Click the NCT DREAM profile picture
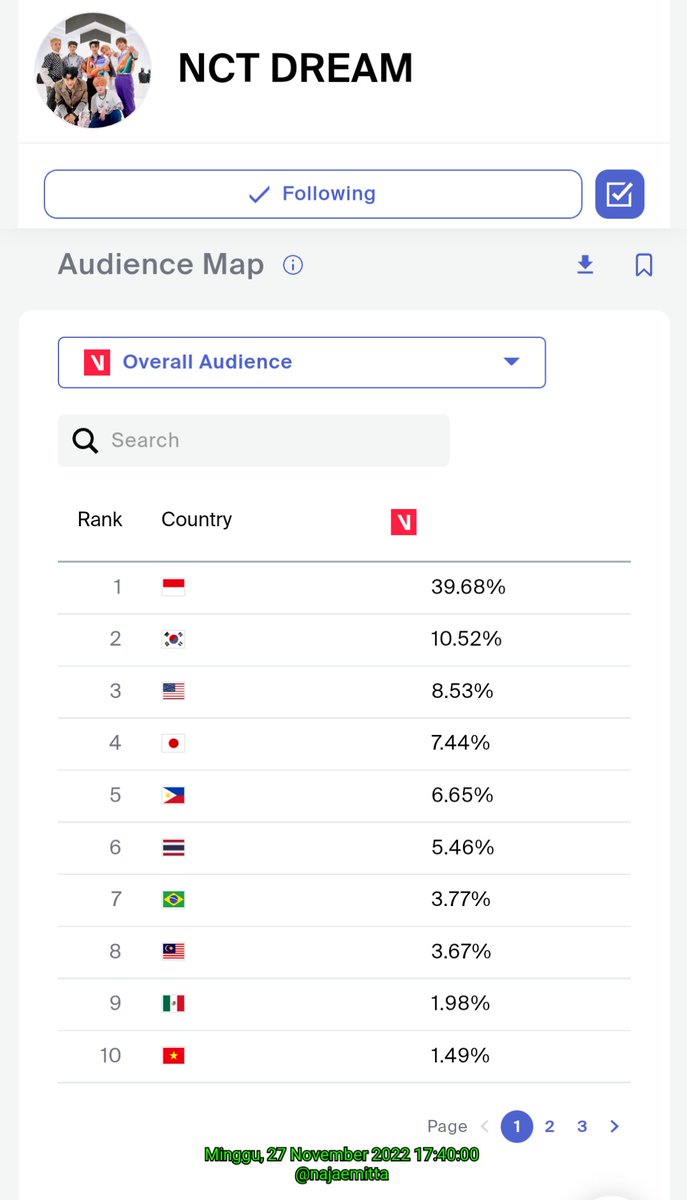Viewport: 687px width, 1200px height. pyautogui.click(x=93, y=71)
